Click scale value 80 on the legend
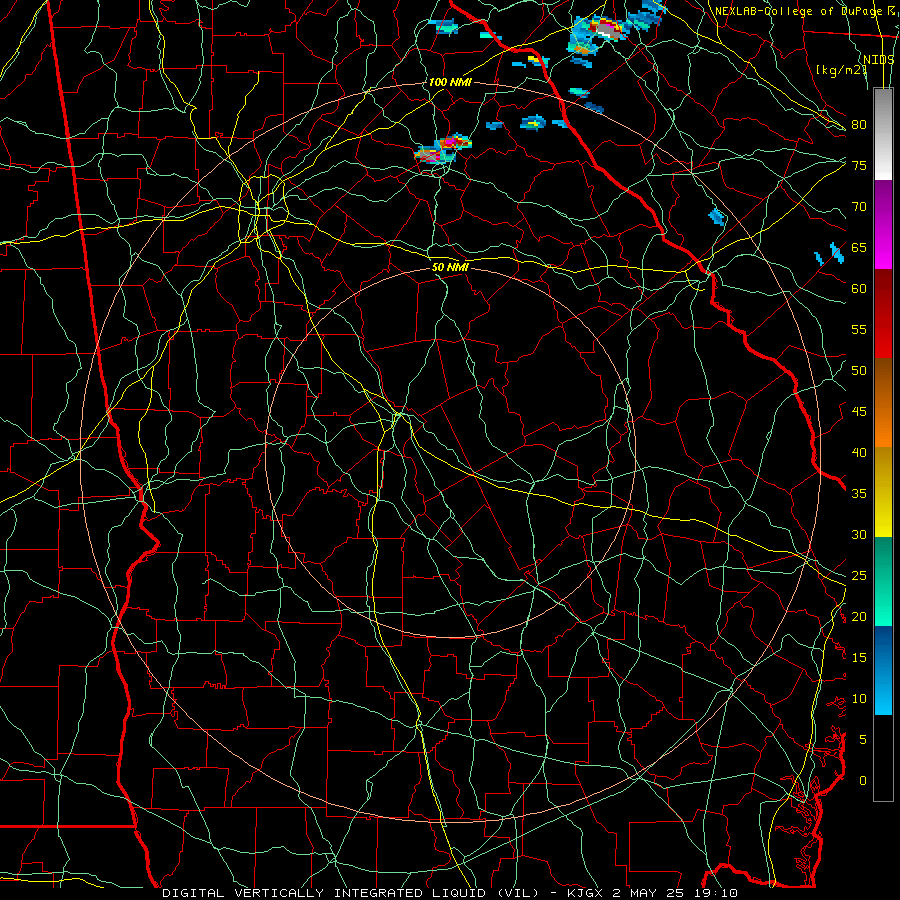This screenshot has height=900, width=900. [859, 125]
